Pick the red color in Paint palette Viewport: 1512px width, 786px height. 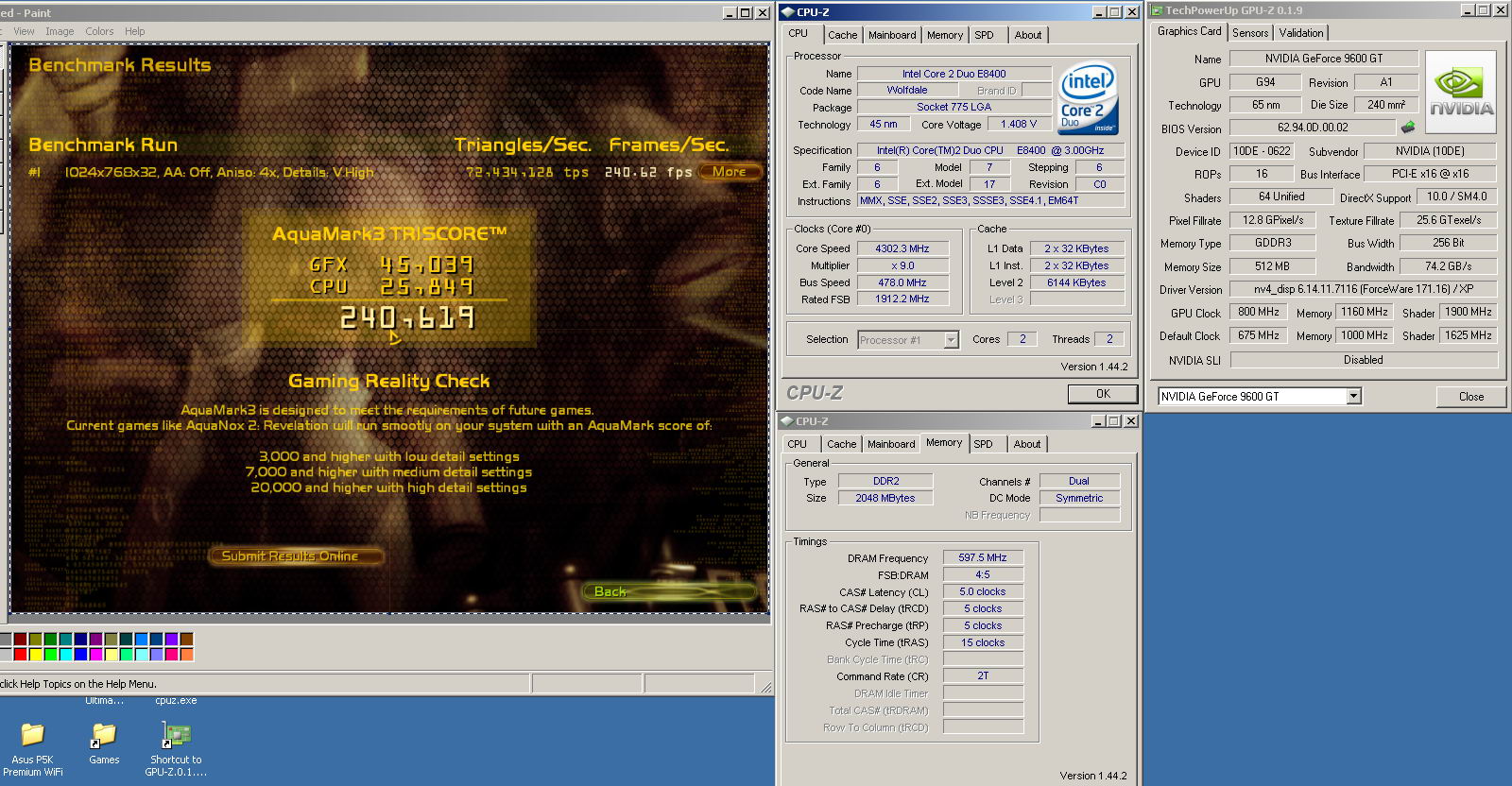pyautogui.click(x=20, y=654)
